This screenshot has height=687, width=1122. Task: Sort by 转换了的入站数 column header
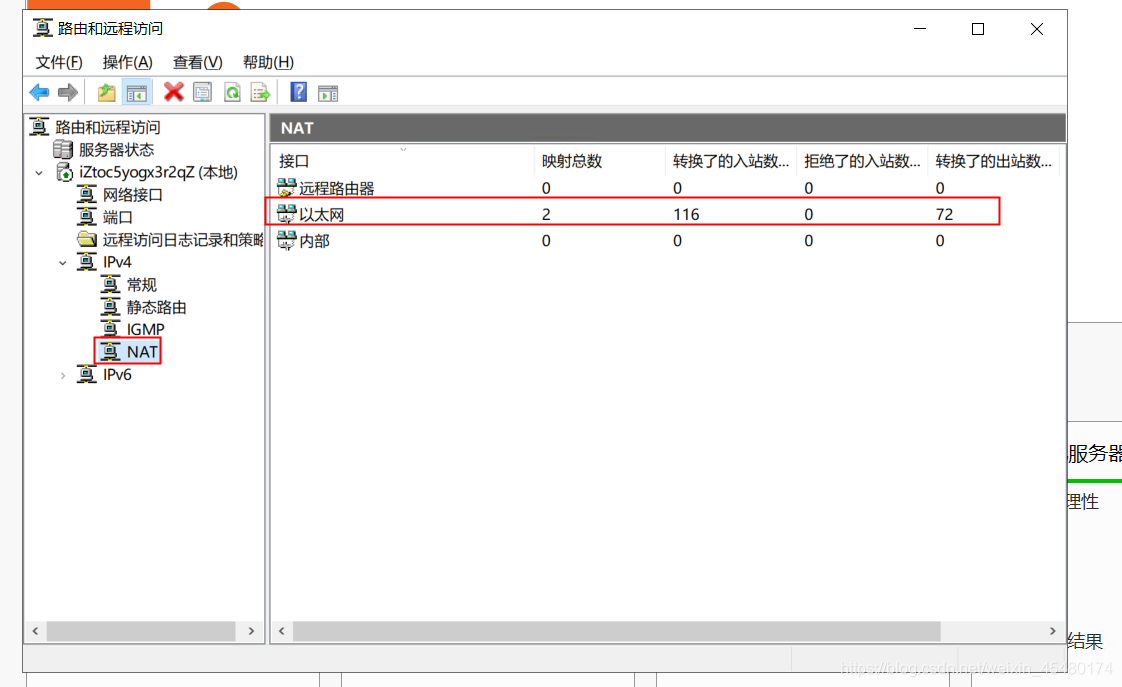click(731, 161)
